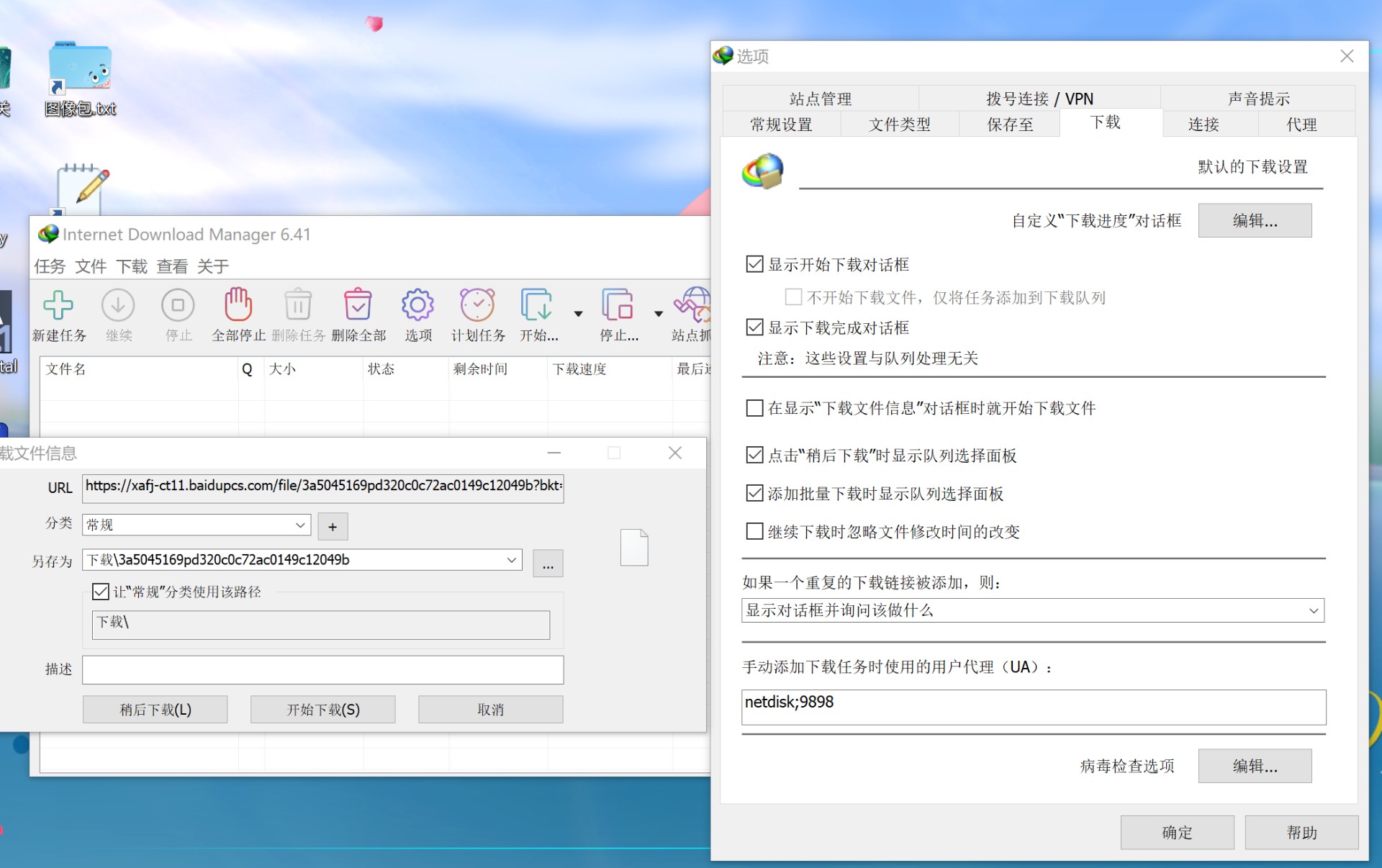
Task: Click the 描述 description input field
Action: tap(323, 669)
